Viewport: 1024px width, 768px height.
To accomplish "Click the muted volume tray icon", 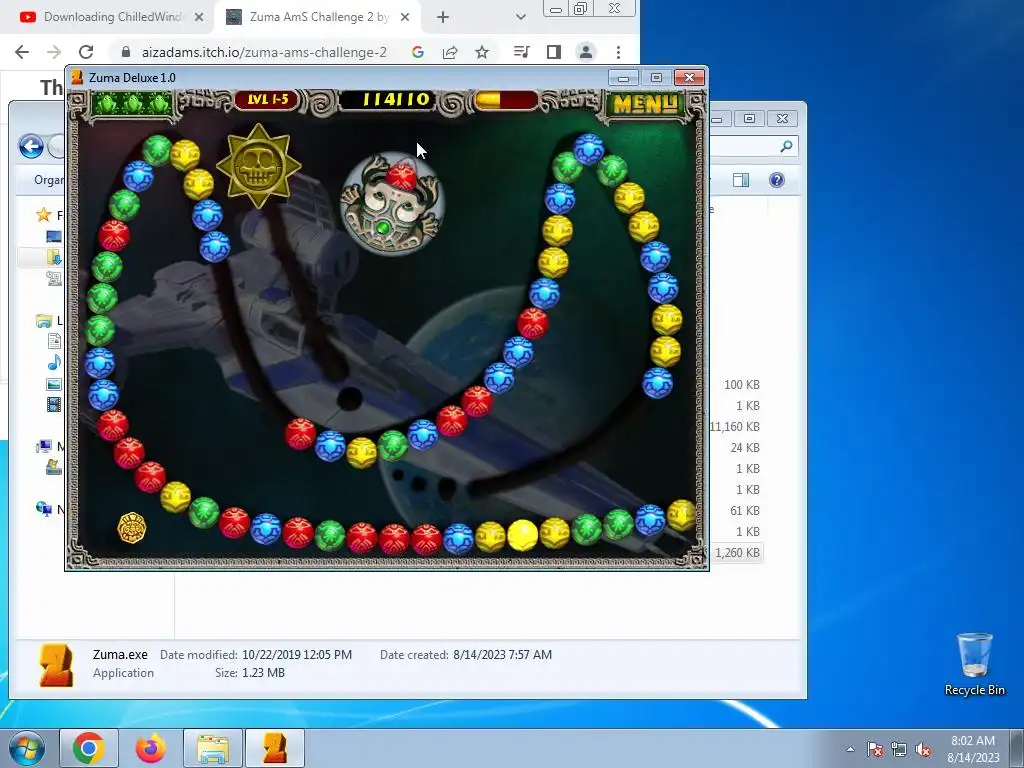I will [x=923, y=749].
